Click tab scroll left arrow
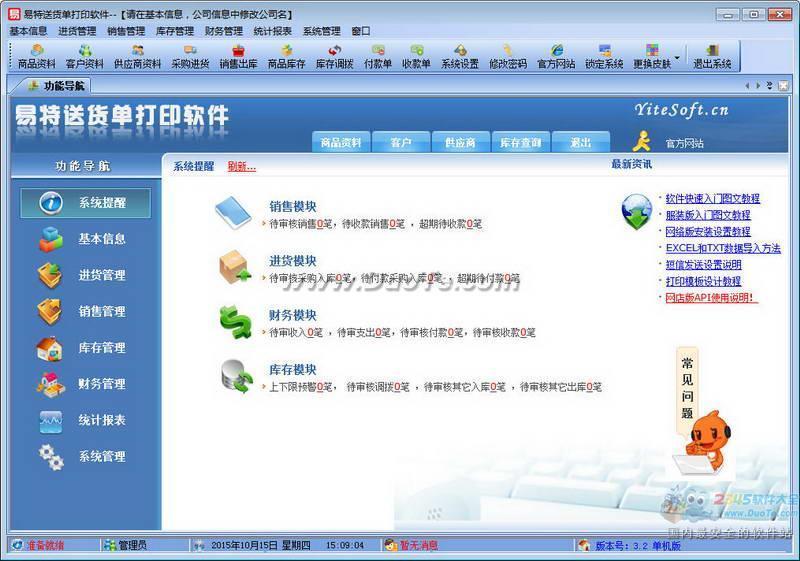Screen dimensions: 800x561 click(x=747, y=86)
